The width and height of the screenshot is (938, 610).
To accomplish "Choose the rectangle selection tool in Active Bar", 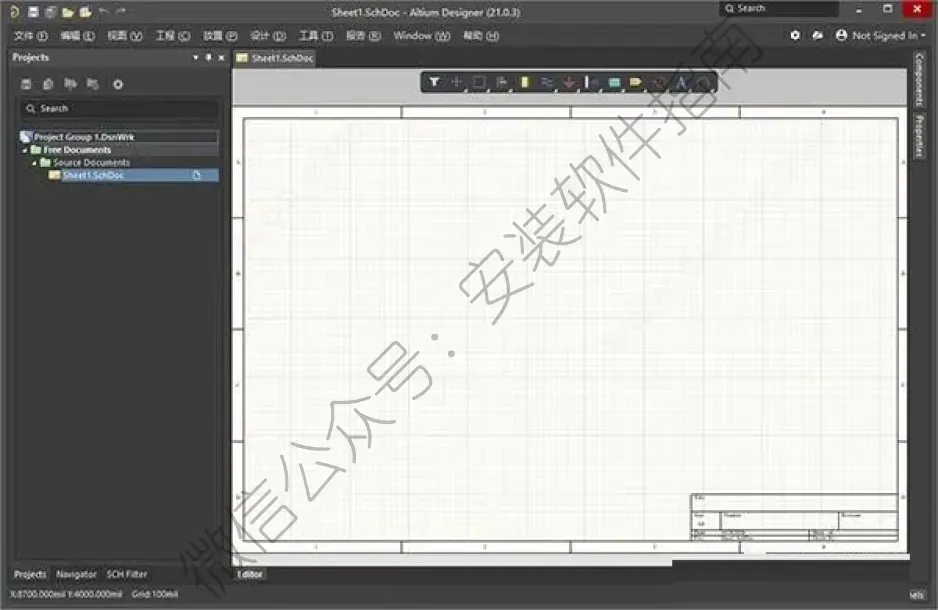I will click(479, 82).
